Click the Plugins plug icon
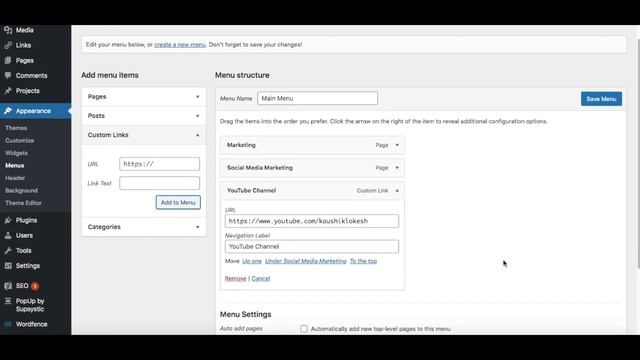The height and width of the screenshot is (360, 640). [8, 220]
